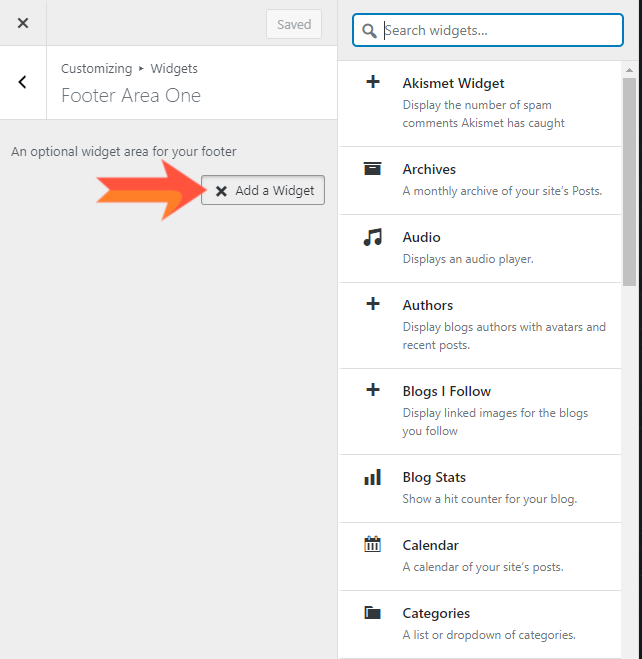Toggle the Add a Widget button
This screenshot has width=642, height=659.
[263, 190]
